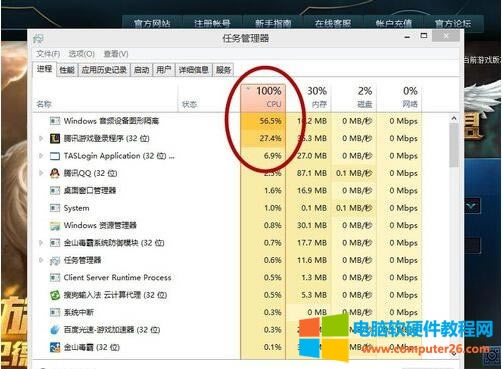Maximize the Task Manager window

point(424,36)
